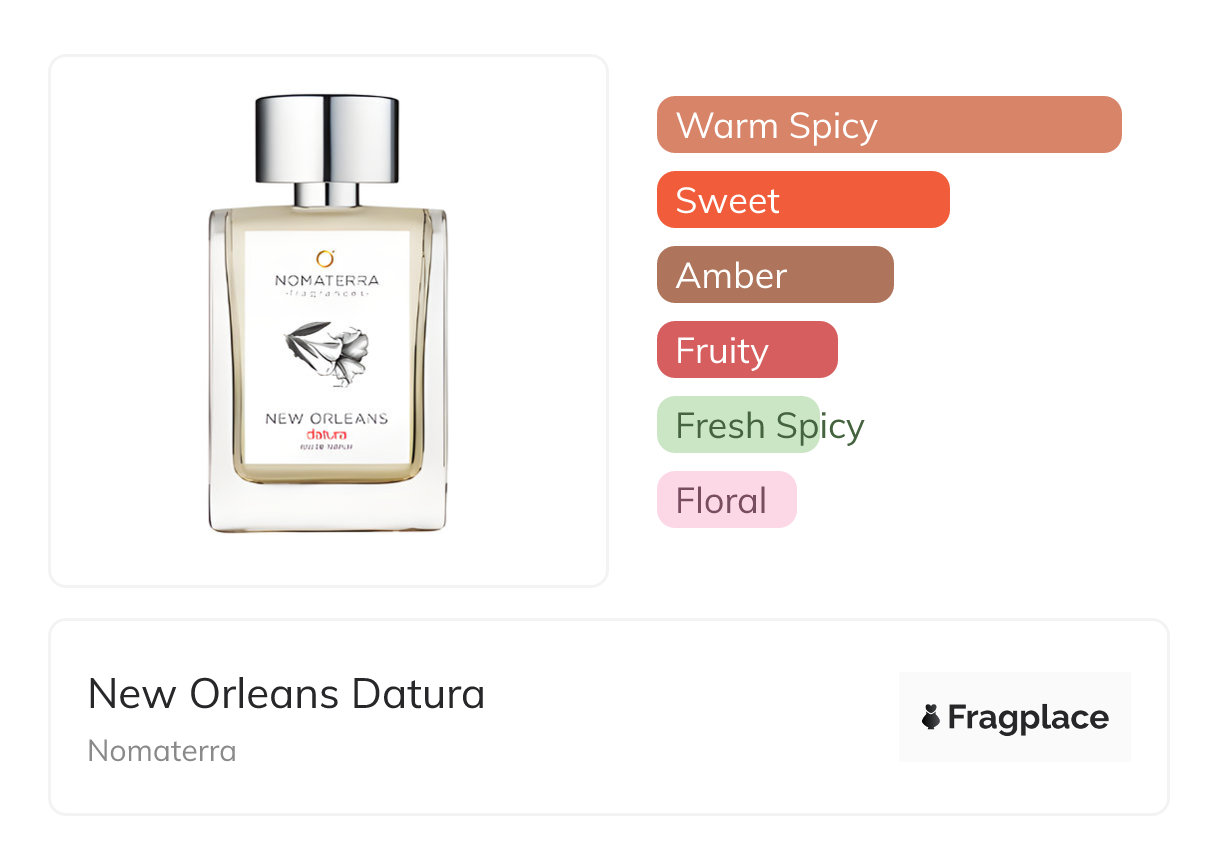Select the Warm Spicy accord bar
Screen dimensions: 1218x864
pyautogui.click(x=889, y=125)
